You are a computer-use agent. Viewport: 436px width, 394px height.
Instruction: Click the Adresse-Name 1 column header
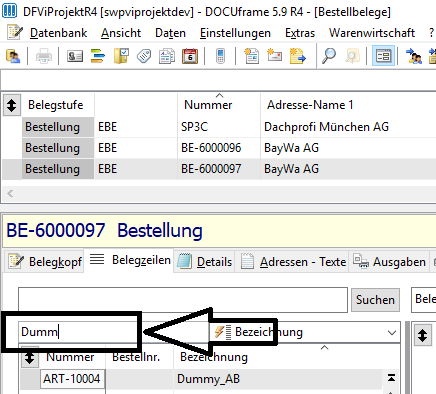coord(310,105)
